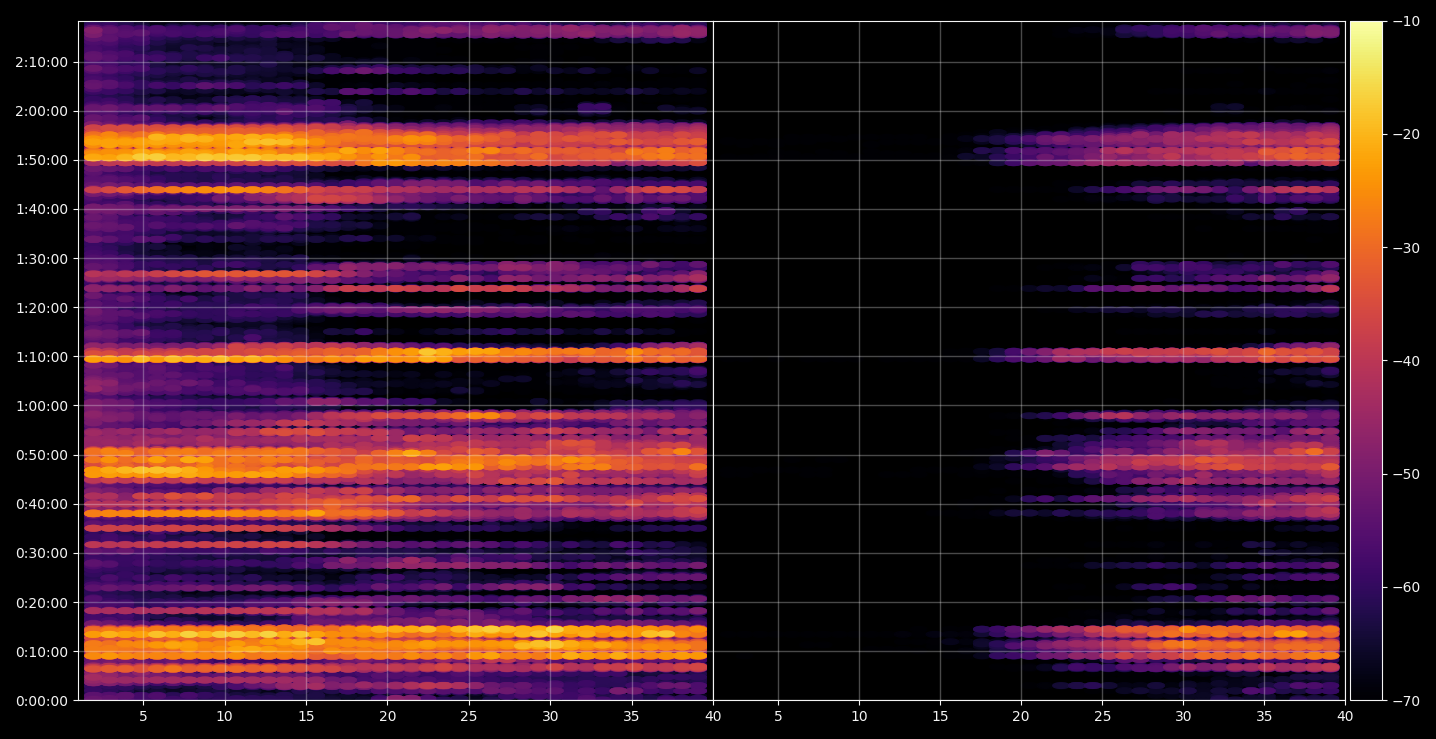This screenshot has height=739, width=1436.
Task: Pick x-axis label 20 under the left plot
Action: coord(388,716)
